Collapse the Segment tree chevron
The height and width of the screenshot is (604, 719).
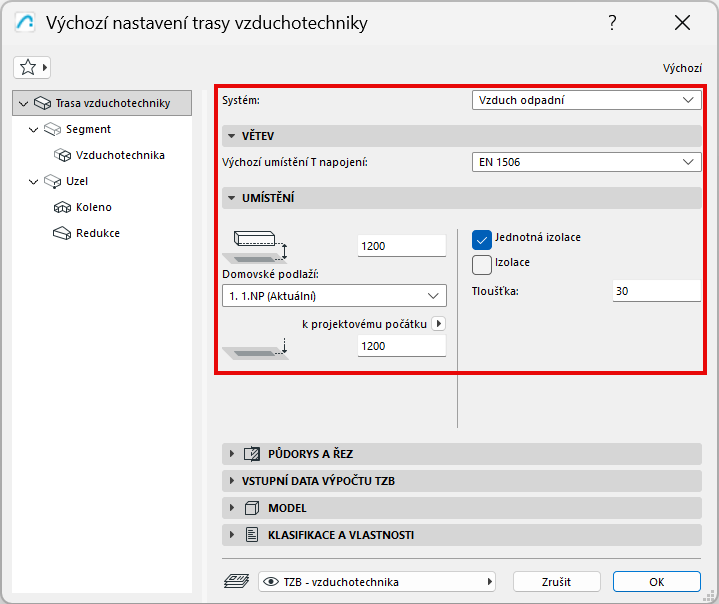33,130
